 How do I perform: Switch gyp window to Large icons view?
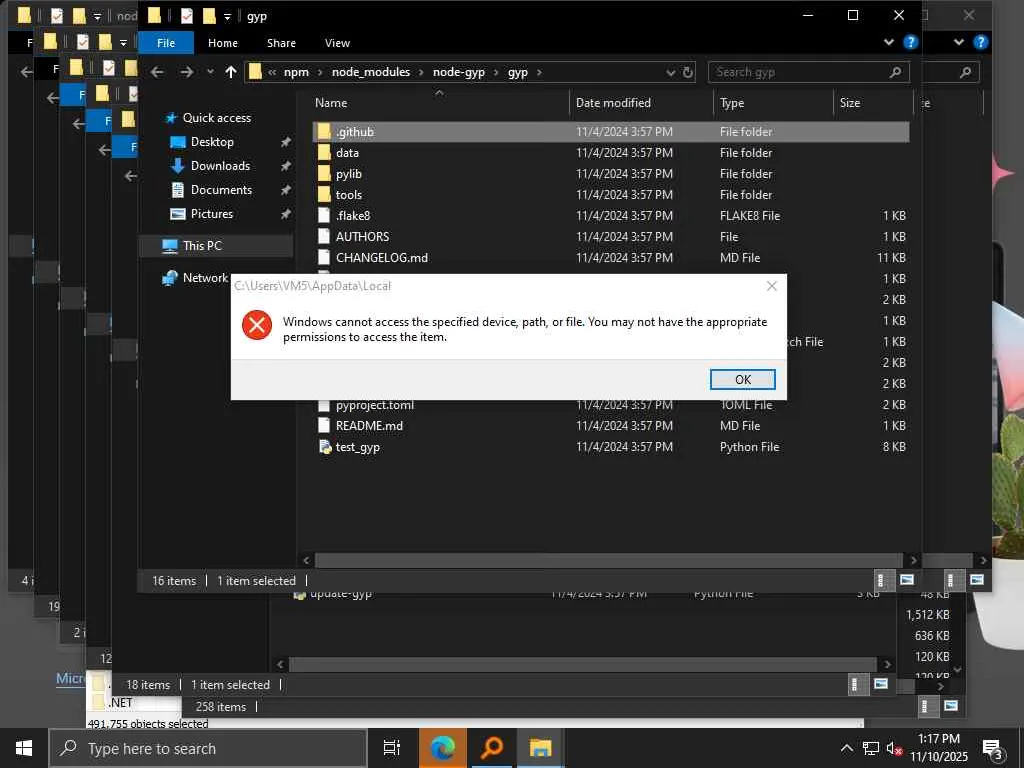click(907, 580)
